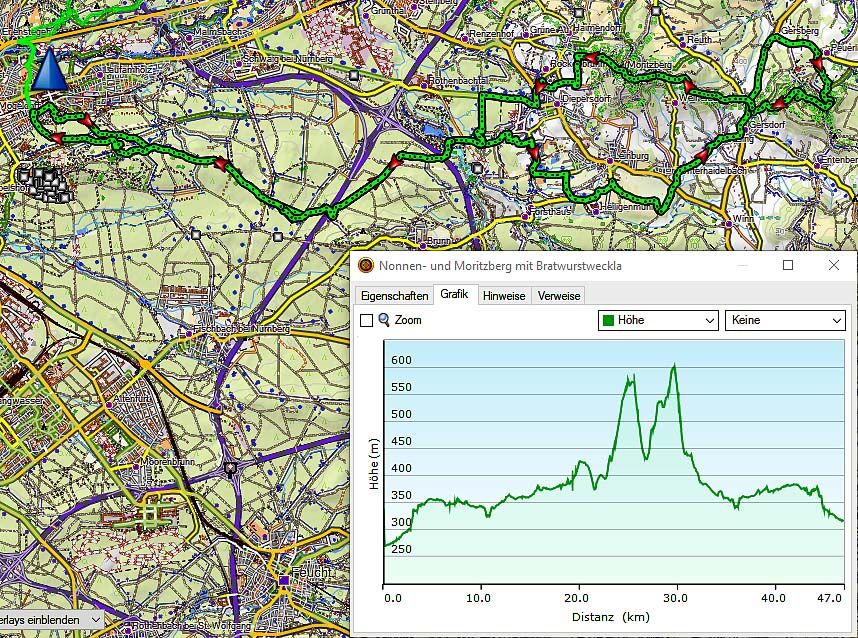Select the Grafik tab
The width and height of the screenshot is (858, 638).
tap(454, 295)
